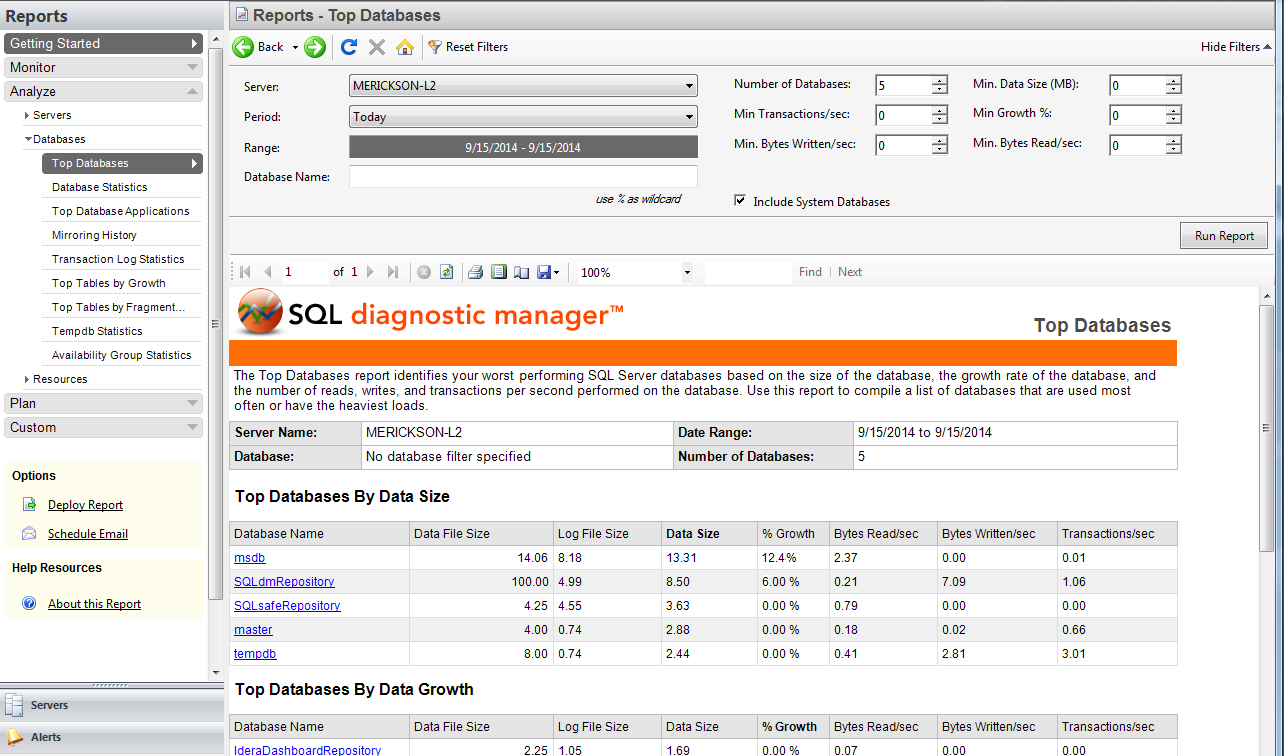Select Top Databases report item
Viewport: 1284px width, 756px height.
(122, 163)
